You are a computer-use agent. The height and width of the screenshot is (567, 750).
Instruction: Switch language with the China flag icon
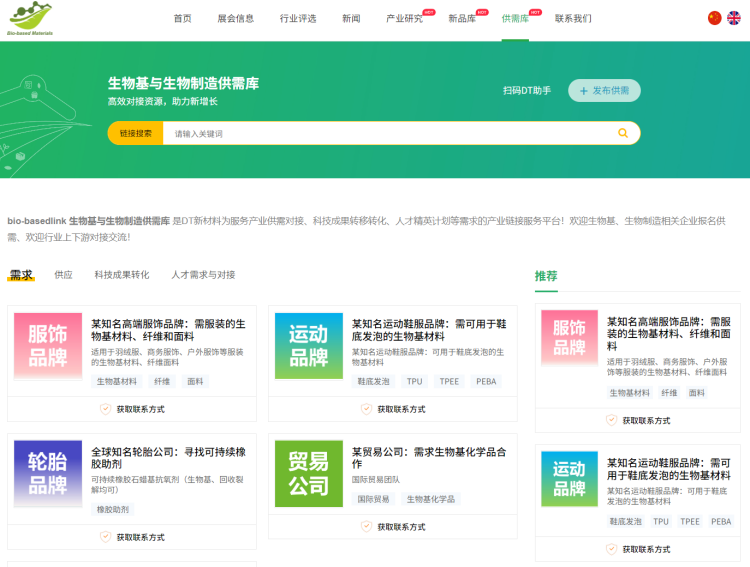pos(714,18)
